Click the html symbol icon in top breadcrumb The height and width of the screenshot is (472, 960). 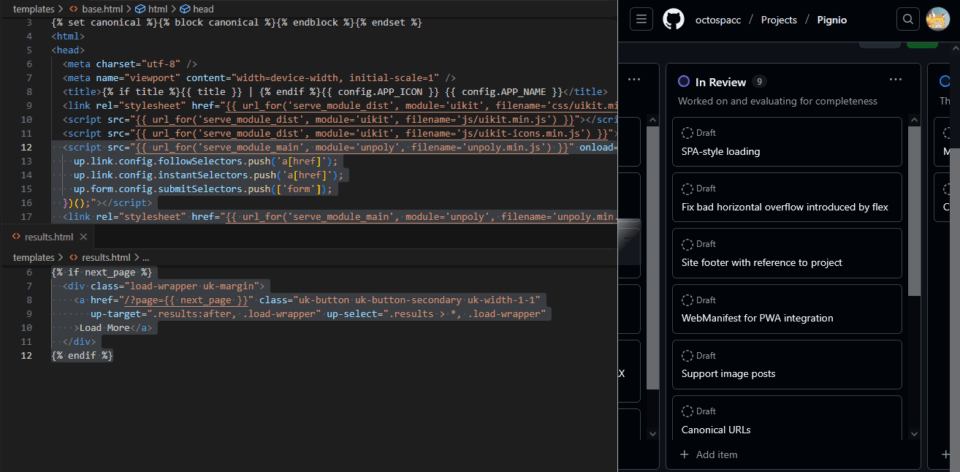point(140,9)
